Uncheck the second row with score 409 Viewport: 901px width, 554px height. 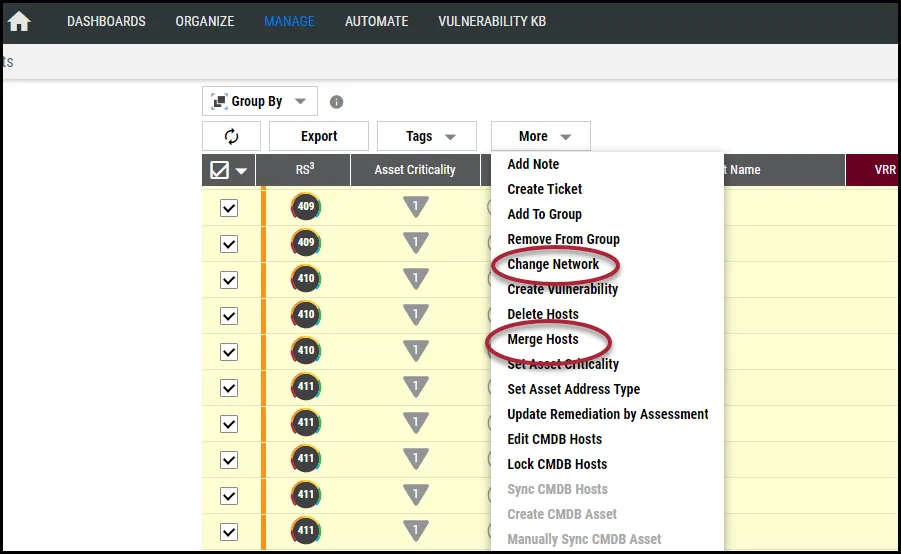pyautogui.click(x=229, y=244)
